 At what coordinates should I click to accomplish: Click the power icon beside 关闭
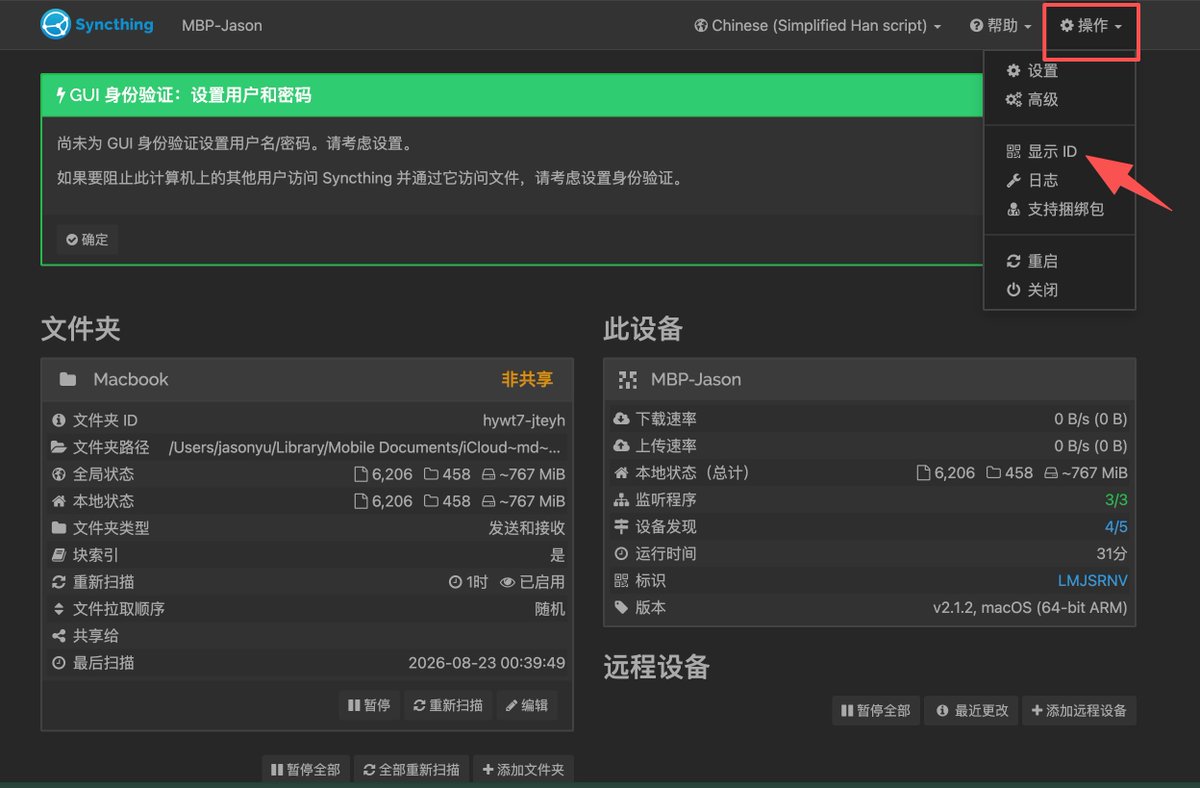[x=1013, y=290]
